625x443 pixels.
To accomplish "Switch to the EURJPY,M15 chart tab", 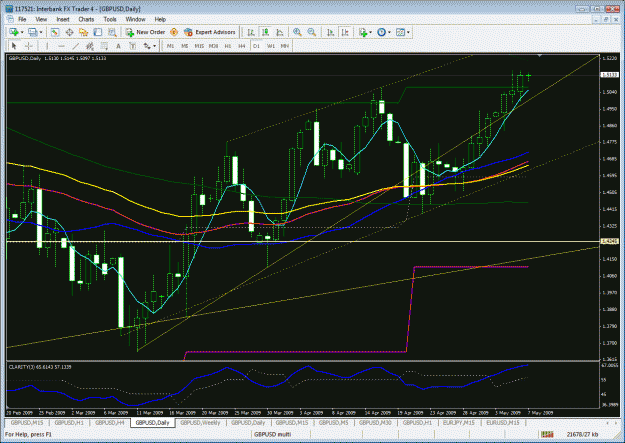I will point(458,423).
